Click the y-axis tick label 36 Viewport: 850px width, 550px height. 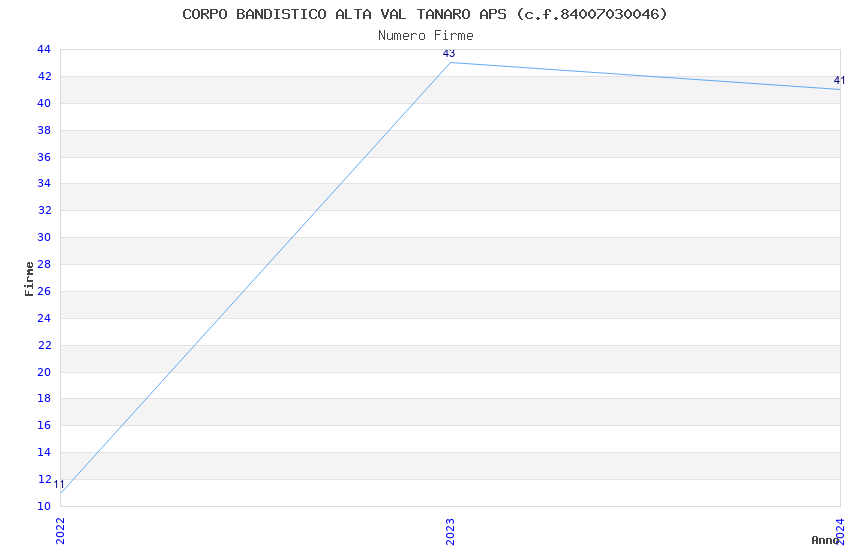[x=44, y=157]
